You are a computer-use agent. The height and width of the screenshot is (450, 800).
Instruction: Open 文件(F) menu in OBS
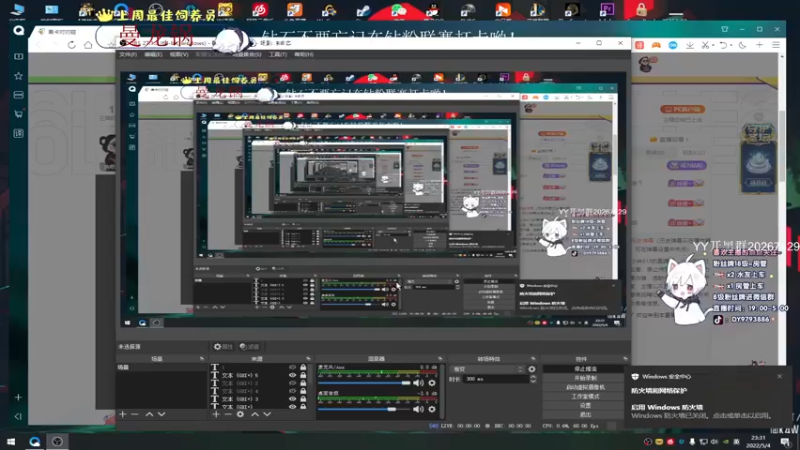click(128, 54)
